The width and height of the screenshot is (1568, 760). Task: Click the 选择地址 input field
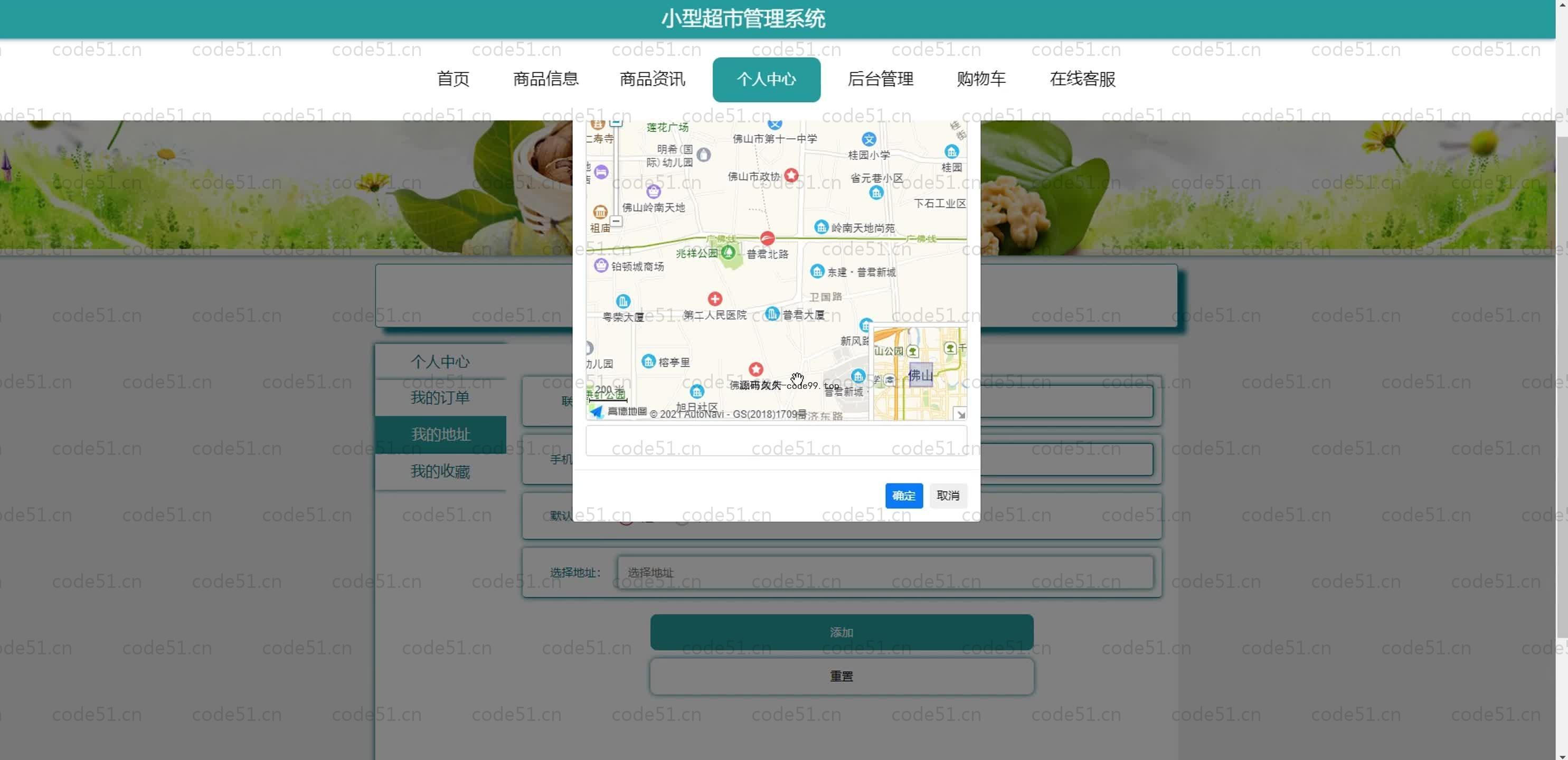885,572
